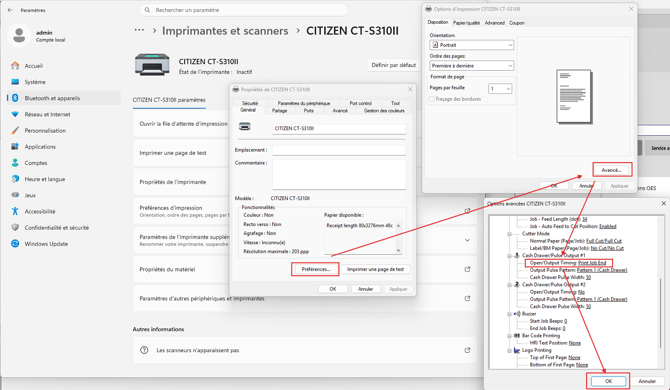Click the Confidentialité et sécurité shield icon
Screen dimensions: 670x390
point(15,227)
